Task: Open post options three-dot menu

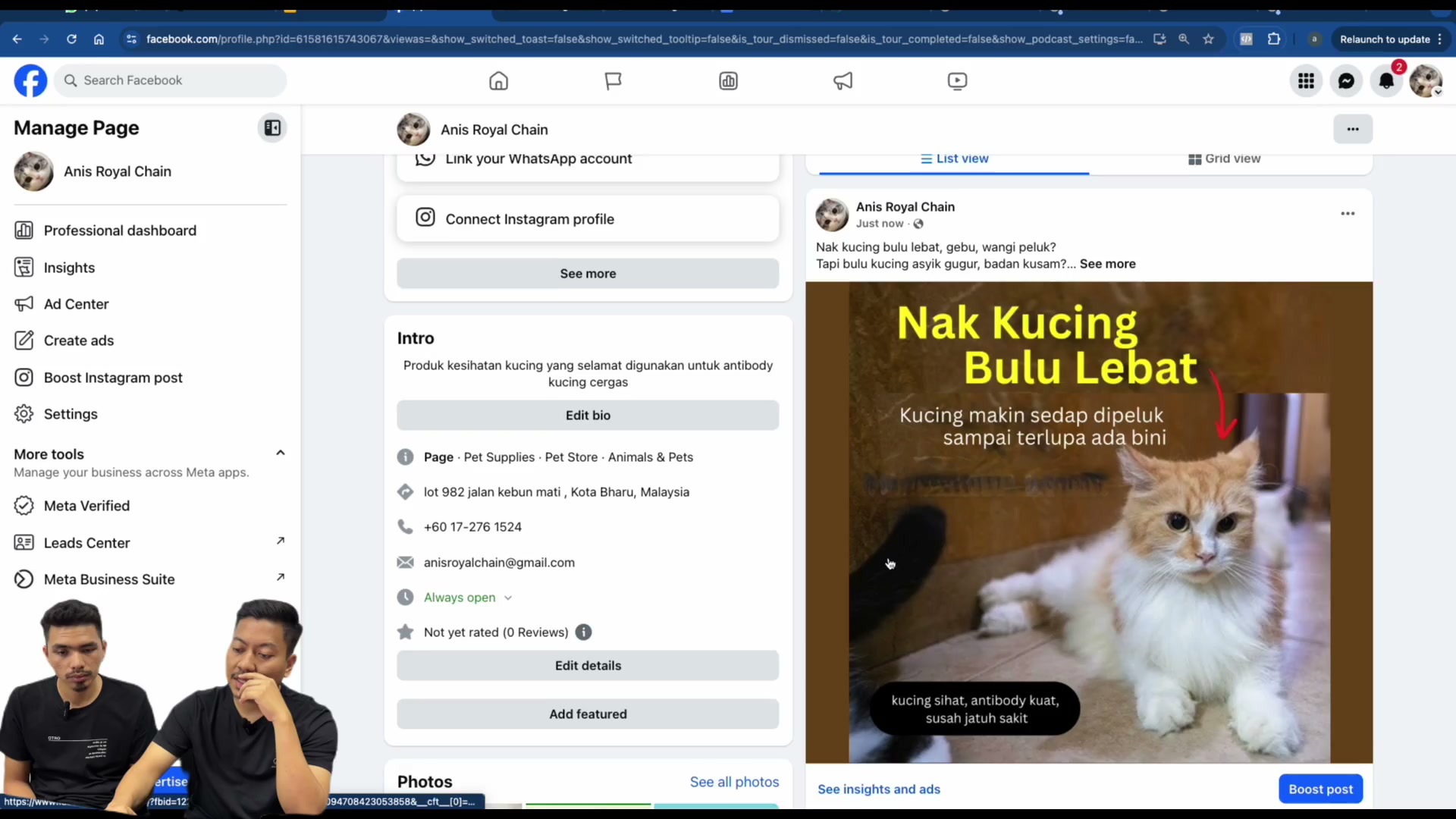Action: click(1348, 214)
